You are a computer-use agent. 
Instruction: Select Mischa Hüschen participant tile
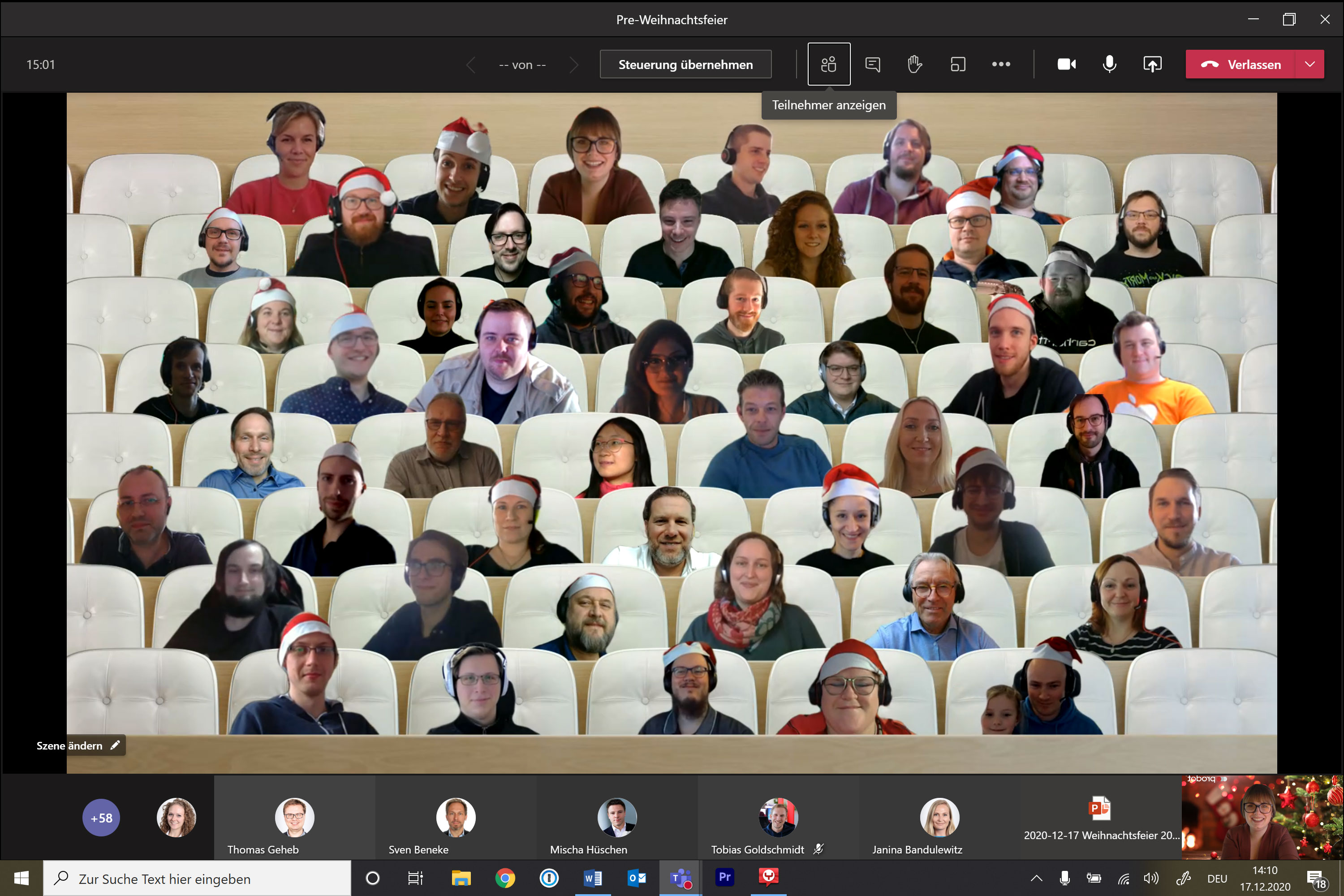(x=616, y=817)
